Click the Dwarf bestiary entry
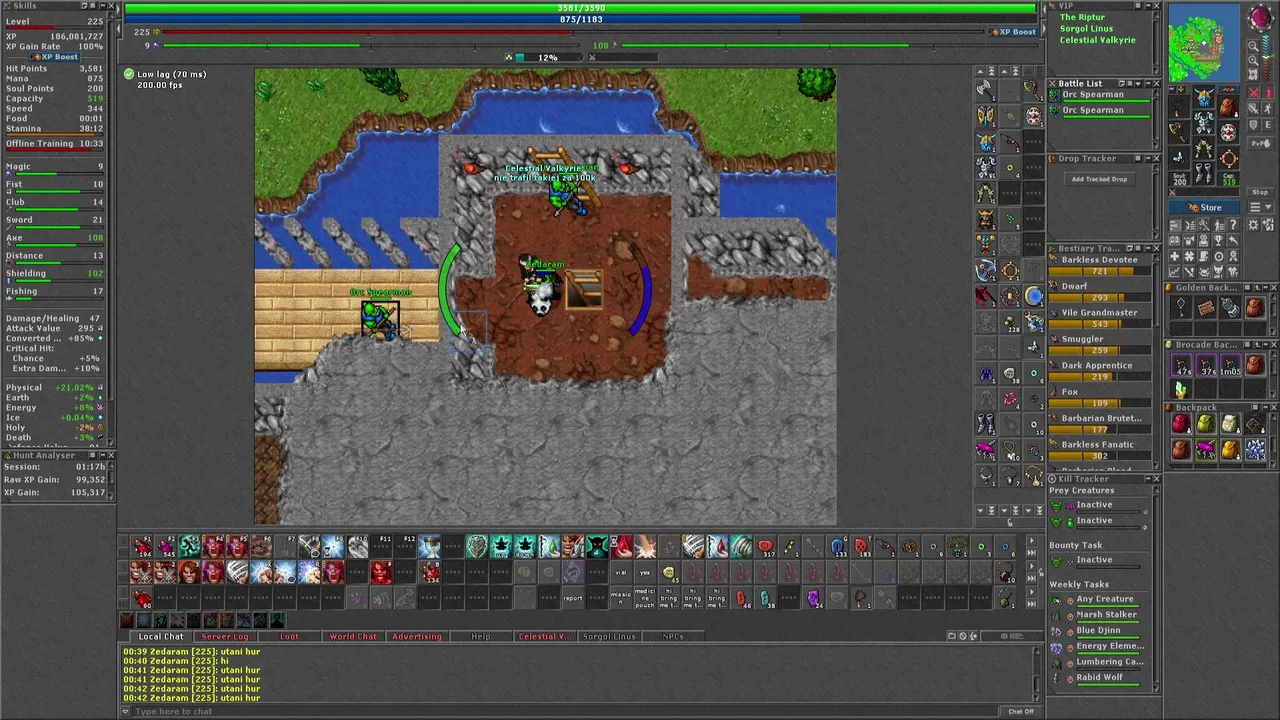The width and height of the screenshot is (1280, 720). (x=1100, y=291)
